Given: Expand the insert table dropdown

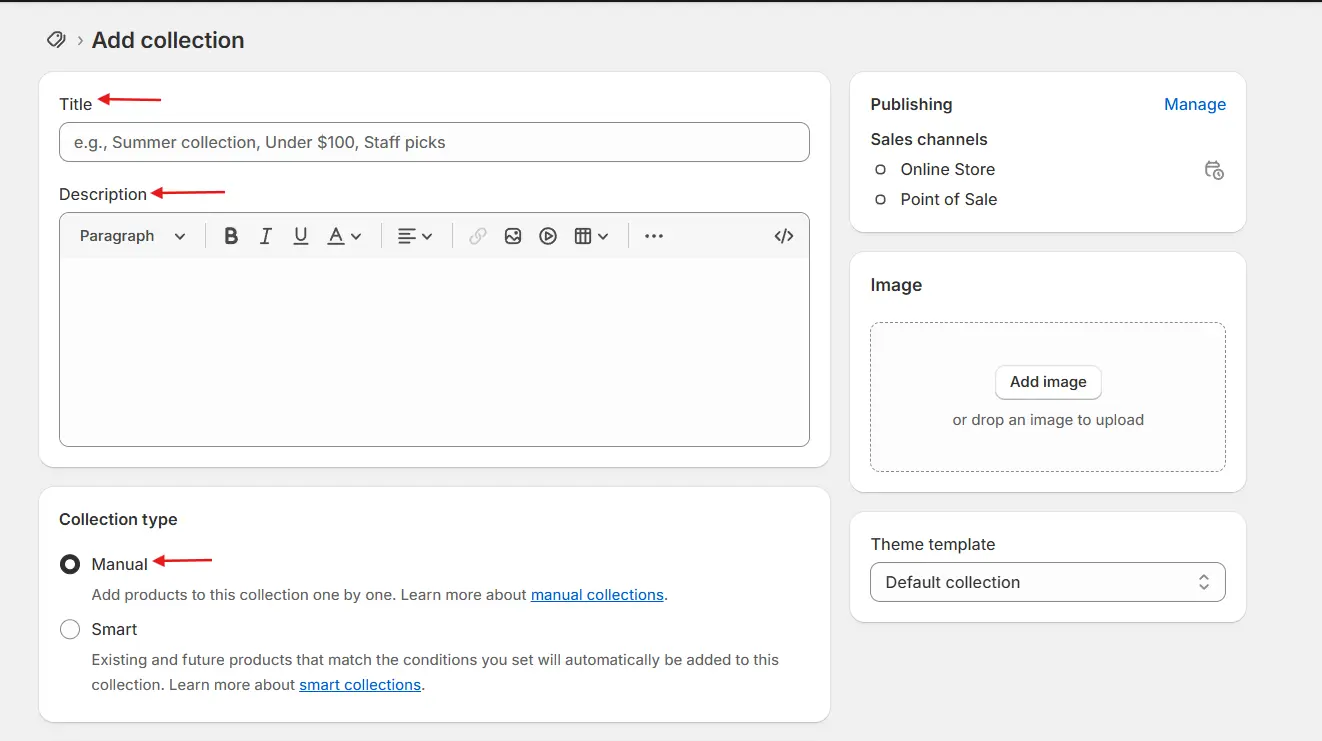Looking at the screenshot, I should tap(592, 236).
